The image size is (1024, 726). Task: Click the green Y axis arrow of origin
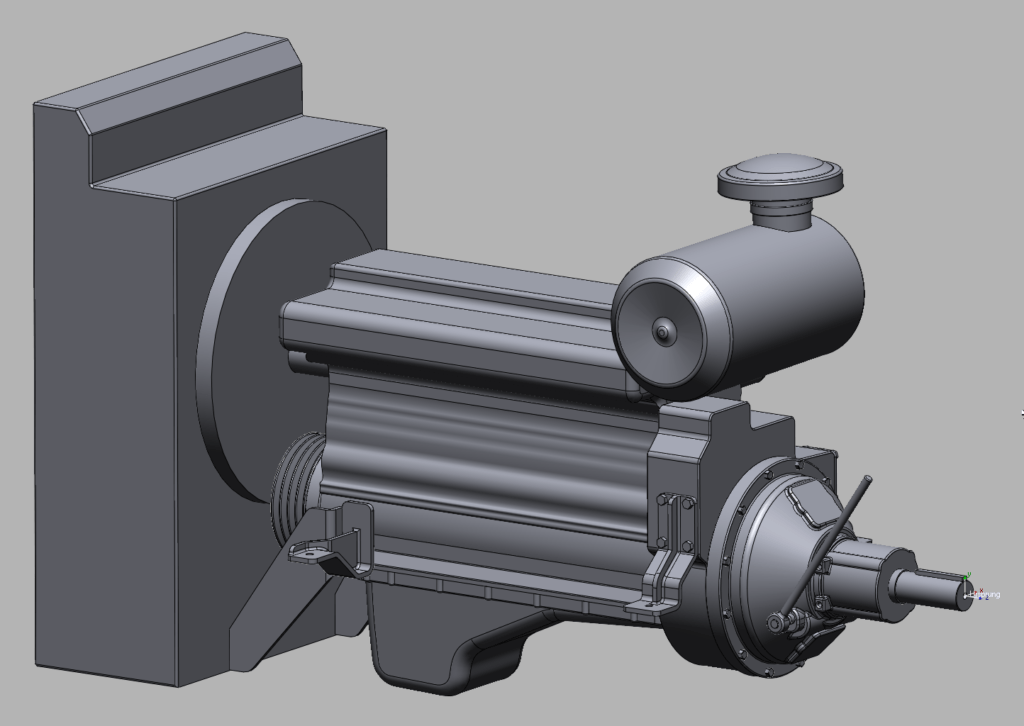pyautogui.click(x=967, y=578)
